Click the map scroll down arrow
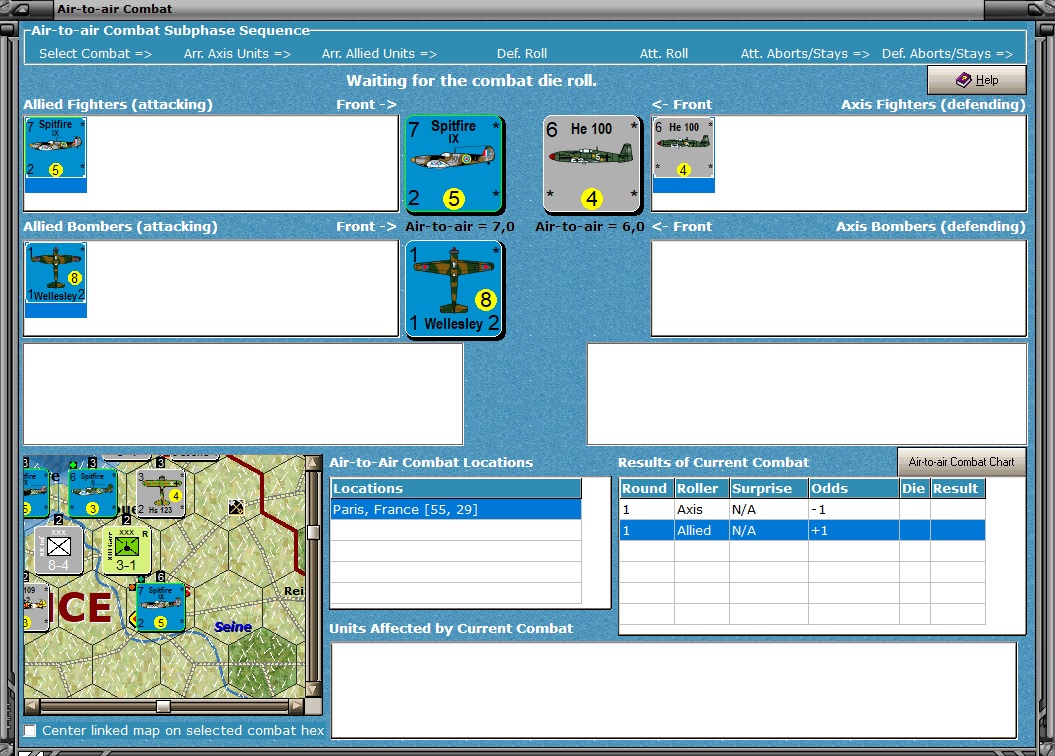Viewport: 1055px width, 756px height. tap(313, 689)
